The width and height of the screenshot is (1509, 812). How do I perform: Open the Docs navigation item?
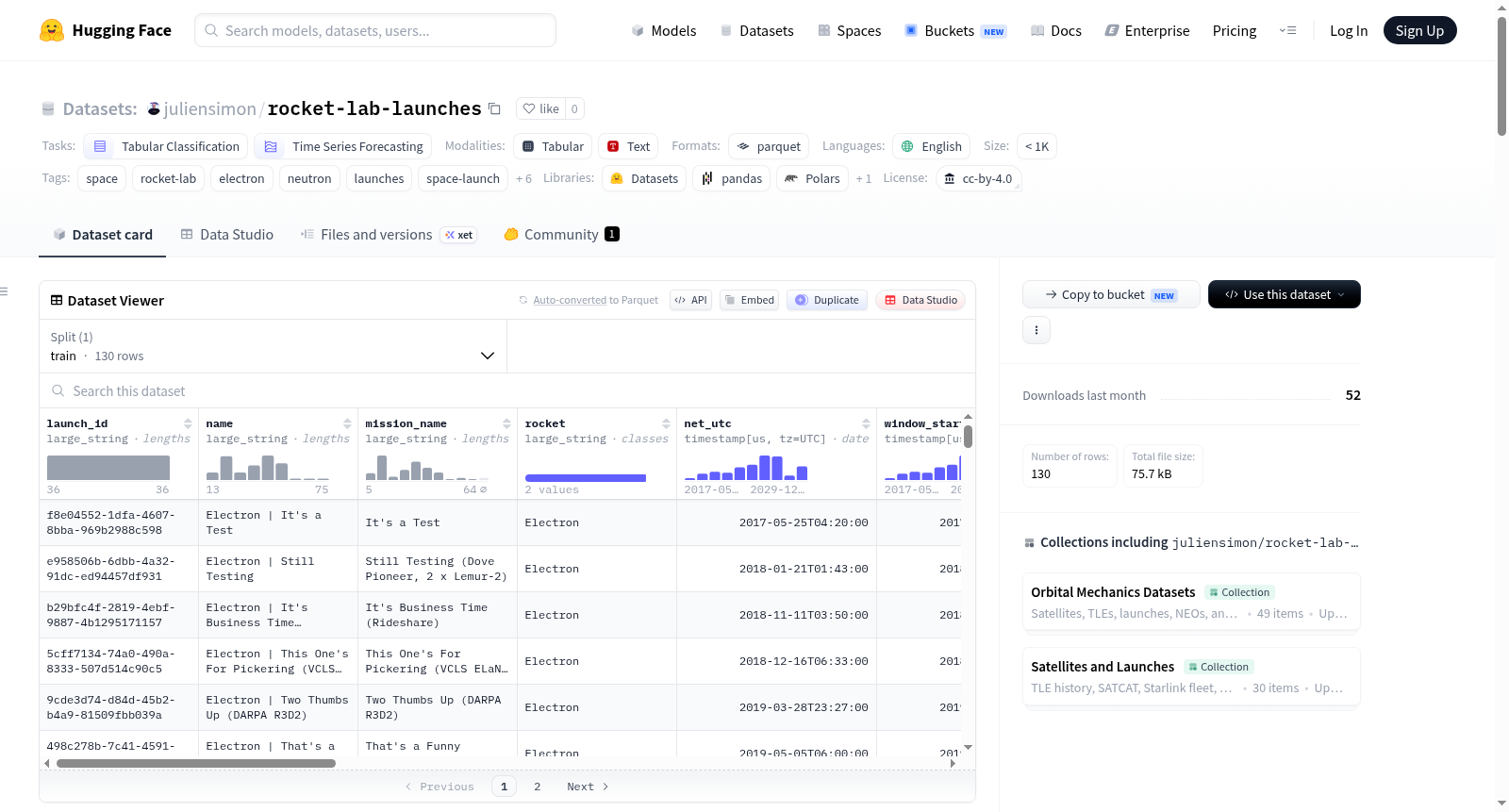(1056, 31)
